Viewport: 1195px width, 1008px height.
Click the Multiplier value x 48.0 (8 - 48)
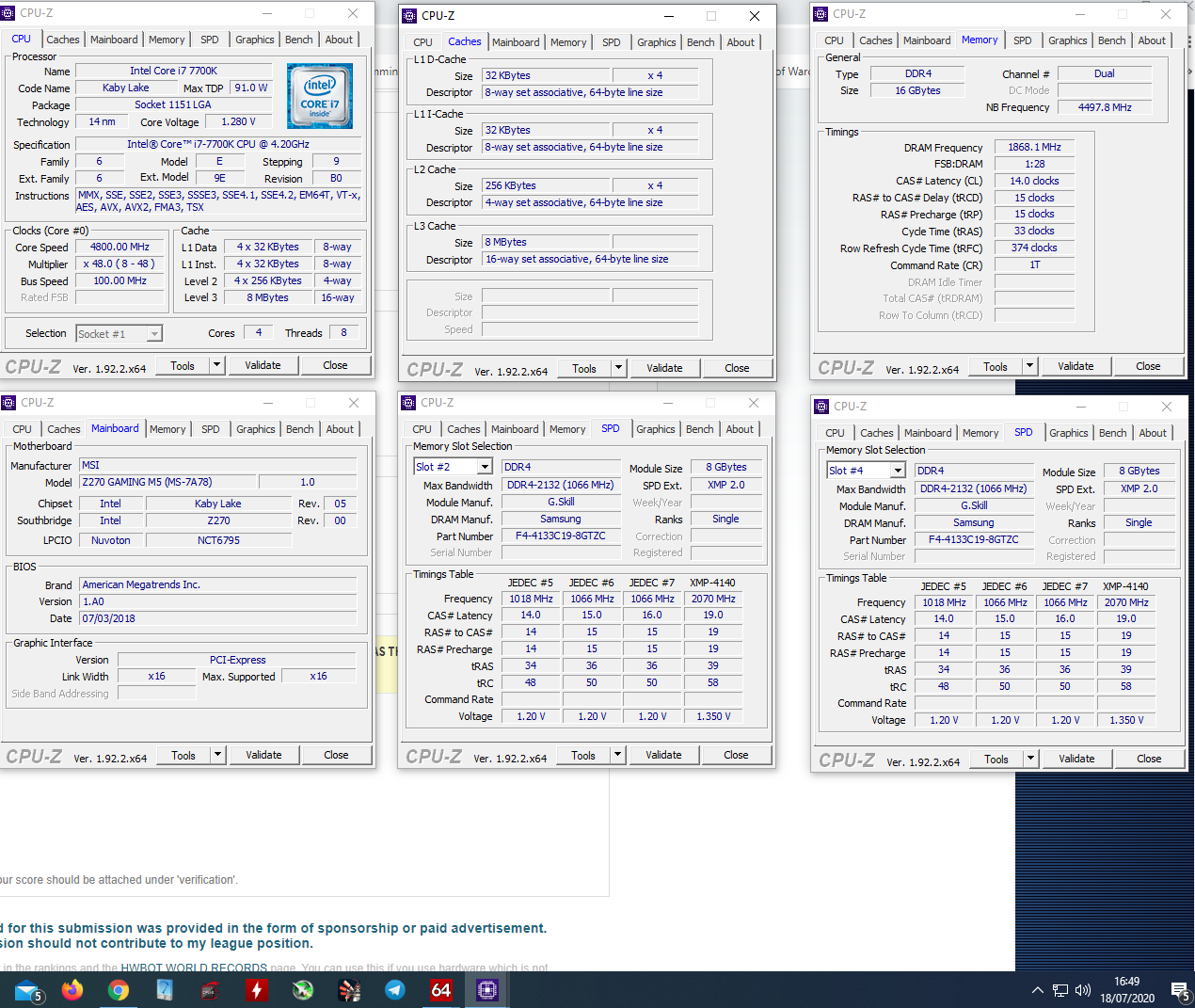tap(120, 264)
